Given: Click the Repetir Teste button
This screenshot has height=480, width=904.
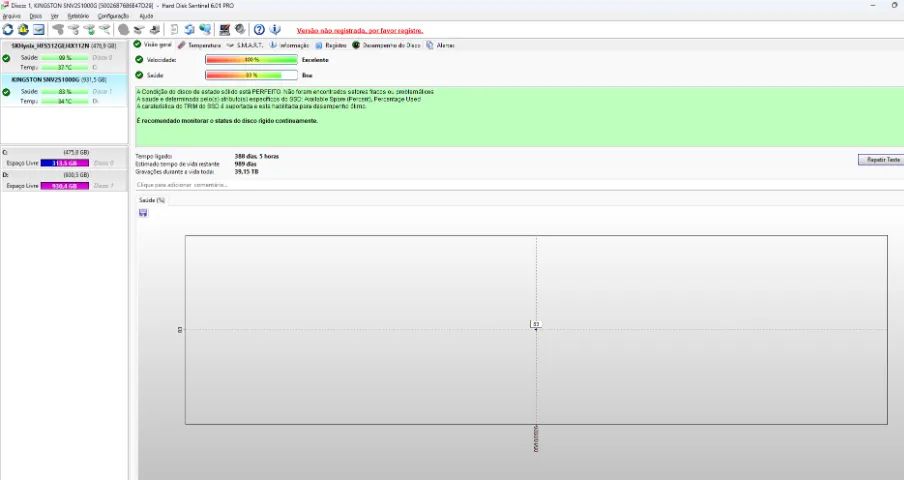Looking at the screenshot, I should pyautogui.click(x=881, y=160).
